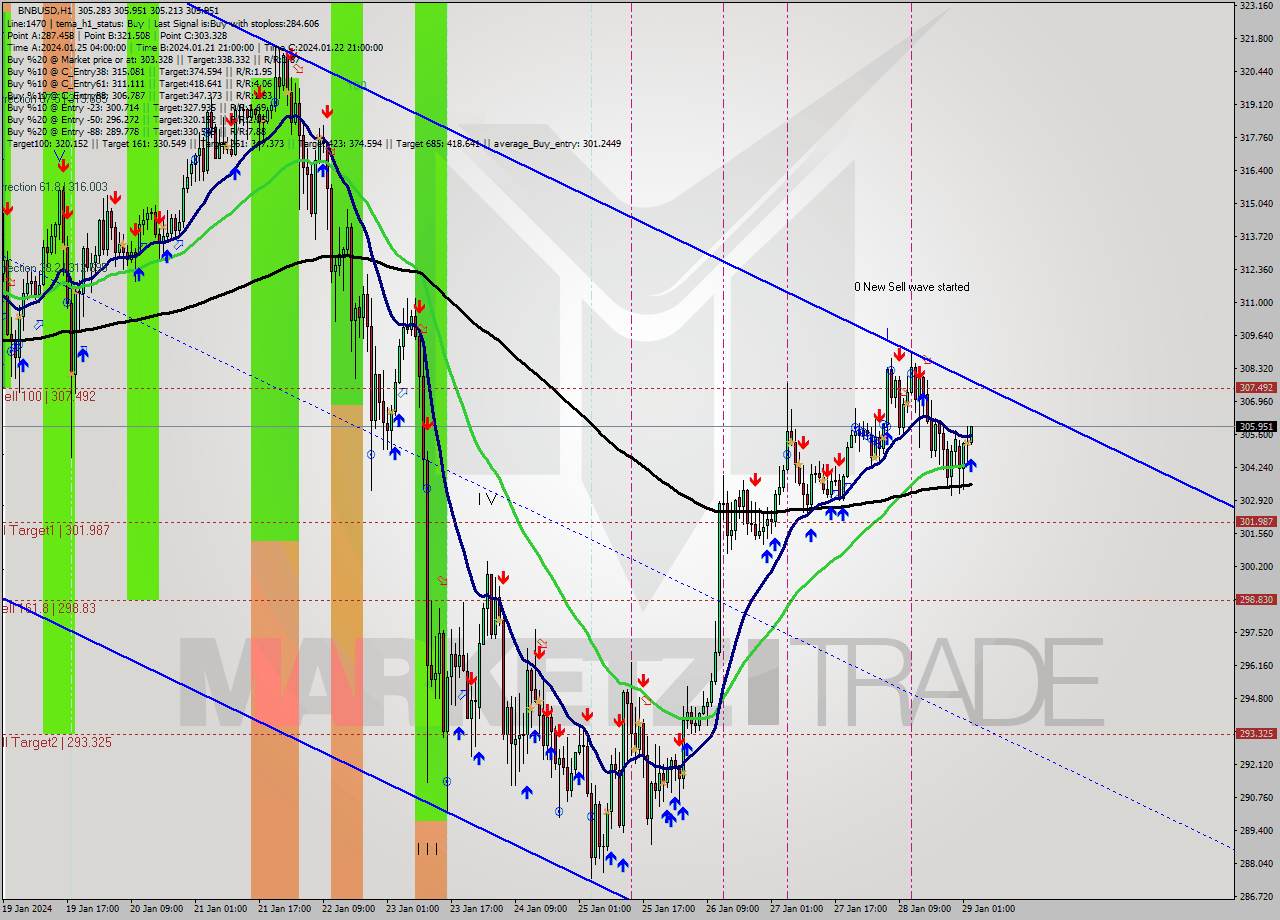Click the '24 Jan 09:00' time label
Image resolution: width=1280 pixels, height=920 pixels.
click(x=540, y=909)
